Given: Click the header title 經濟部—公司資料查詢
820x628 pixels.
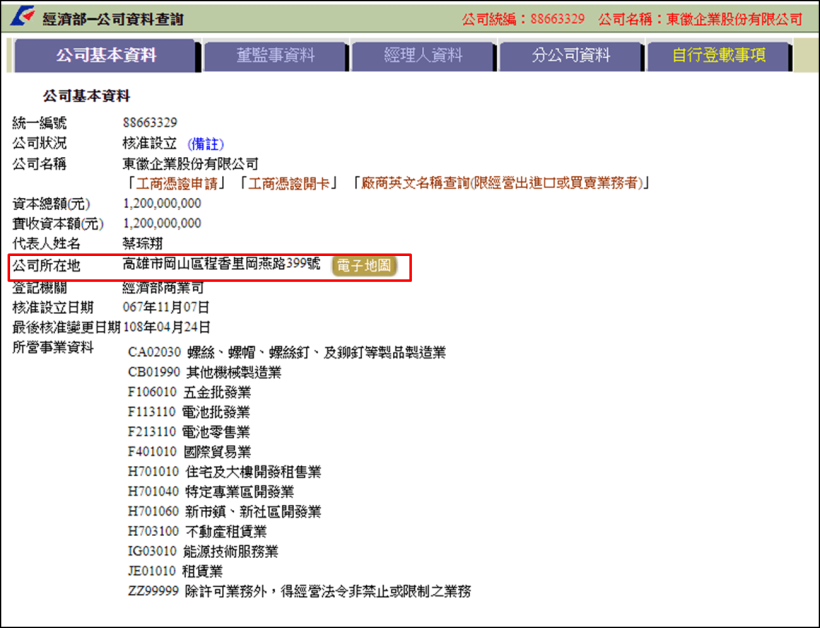Looking at the screenshot, I should click(113, 19).
